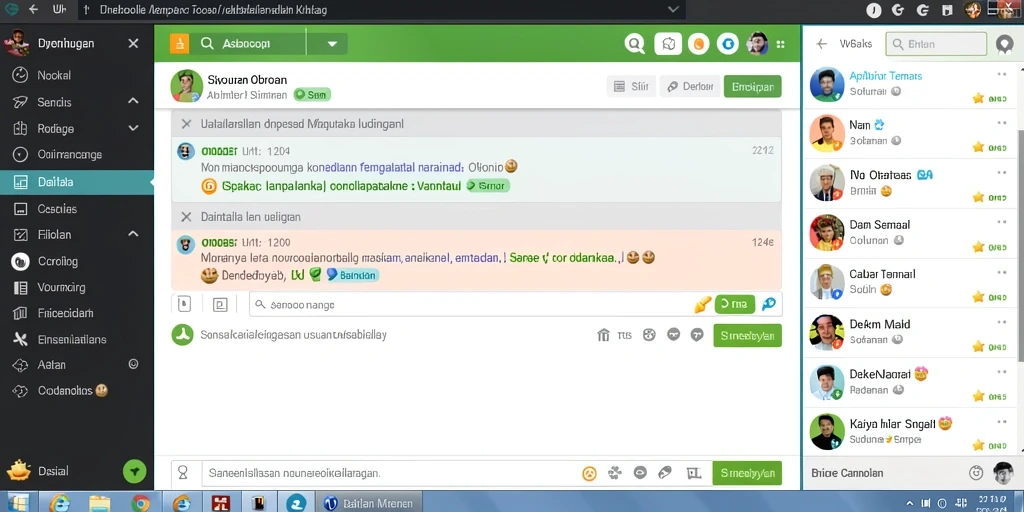
Task: Click the magnifier circle icon in green header
Action: point(634,44)
